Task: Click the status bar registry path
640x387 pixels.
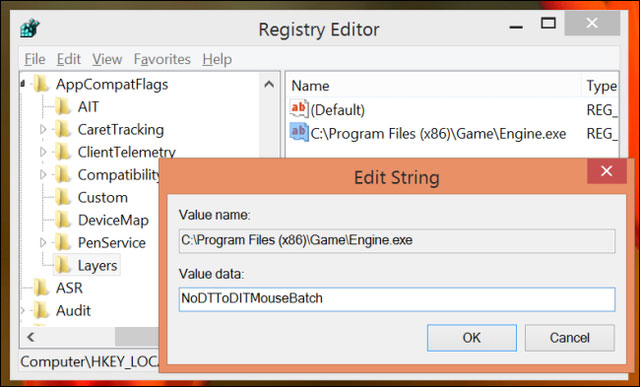Action: tap(89, 362)
